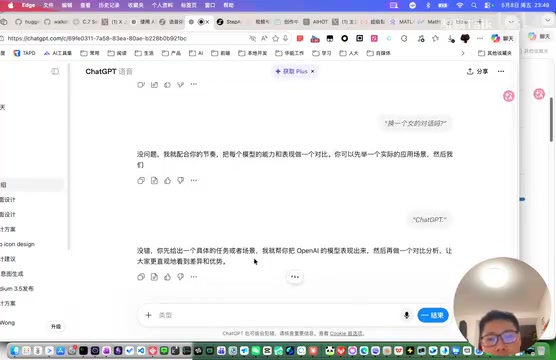
Task: Switch to the huggi… browser tab
Action: click(27, 22)
